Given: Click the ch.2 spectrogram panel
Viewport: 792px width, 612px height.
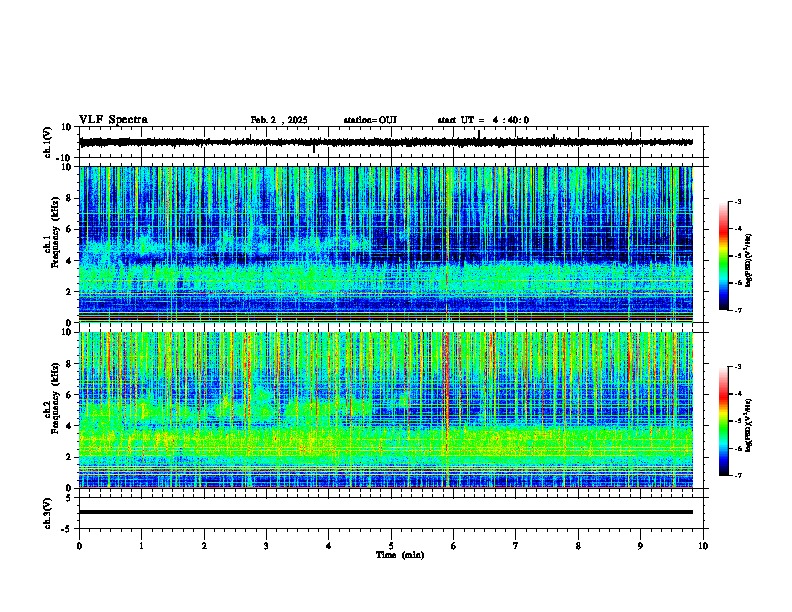Looking at the screenshot, I should pos(386,410).
